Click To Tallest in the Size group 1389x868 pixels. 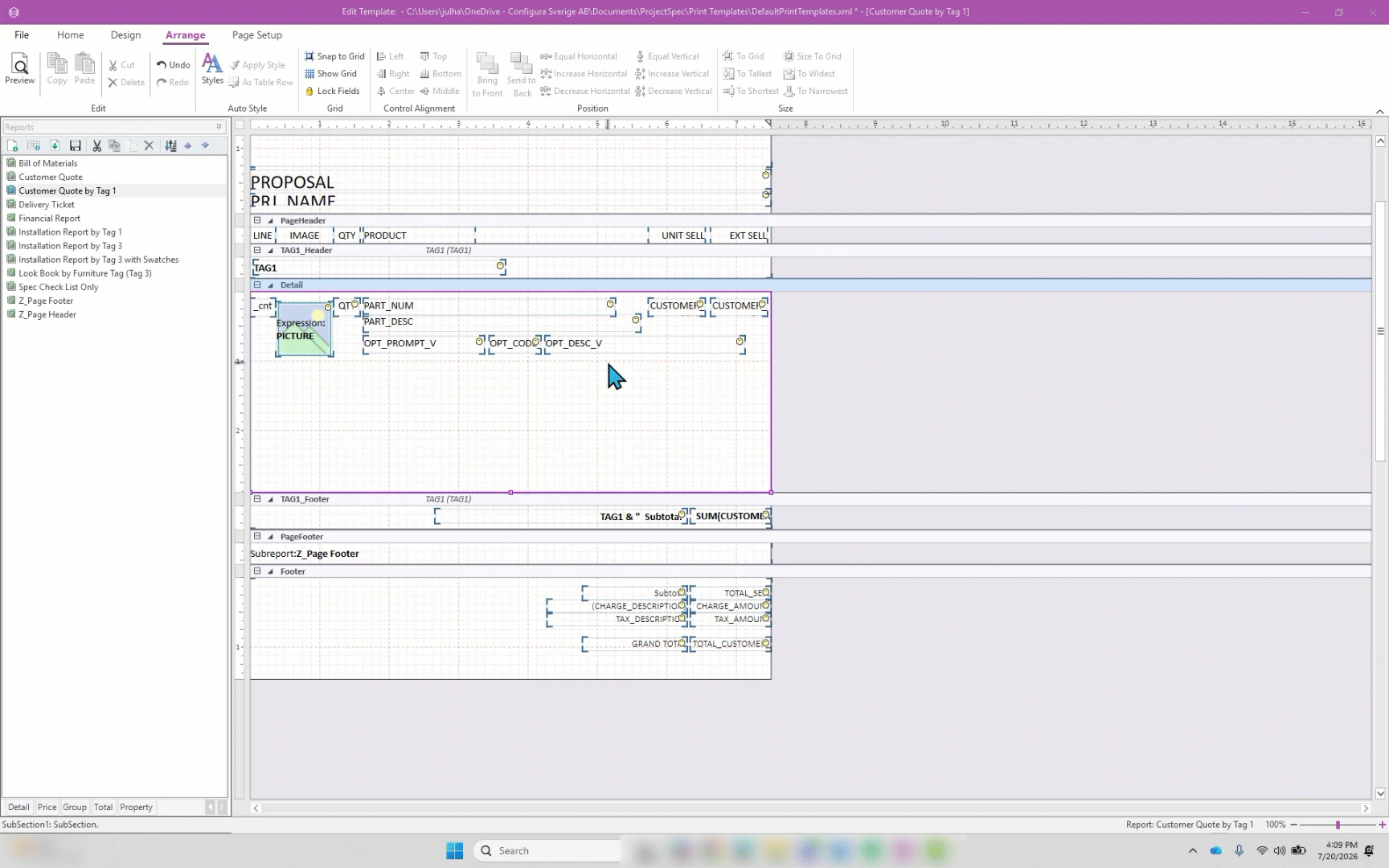click(x=748, y=74)
